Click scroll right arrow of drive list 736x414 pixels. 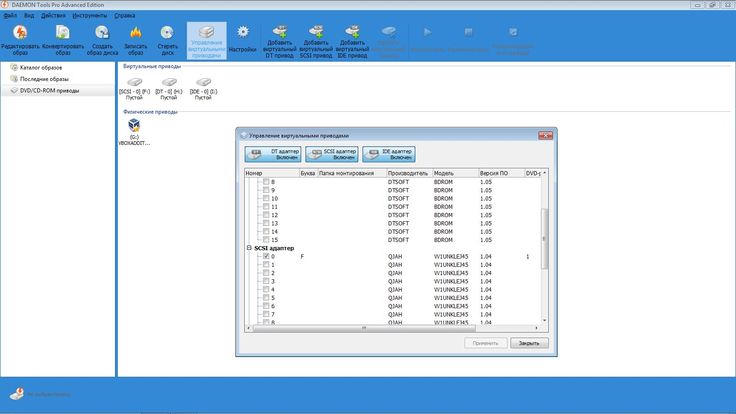click(x=537, y=328)
